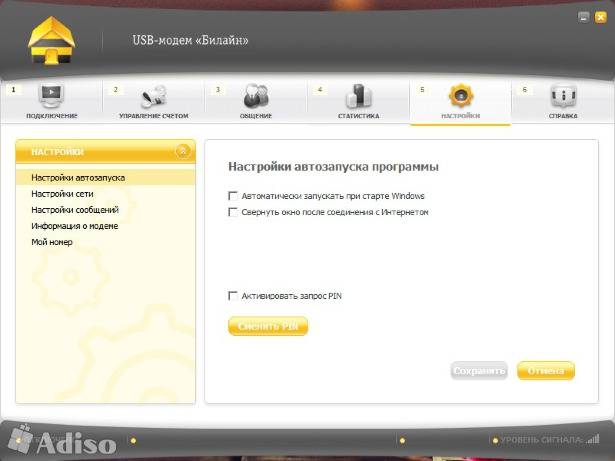The image size is (615, 461).
Task: Select the Настройки gear icon
Action: coord(460,97)
